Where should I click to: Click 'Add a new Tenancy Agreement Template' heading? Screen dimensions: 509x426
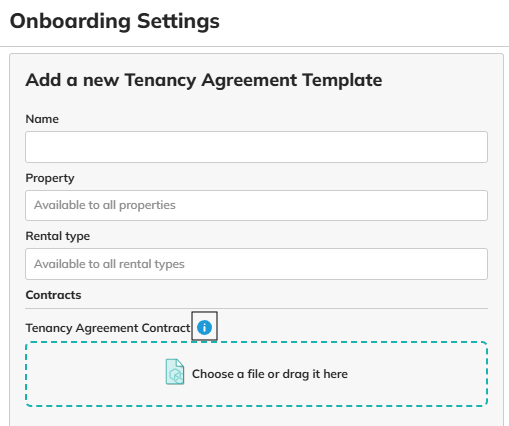204,80
